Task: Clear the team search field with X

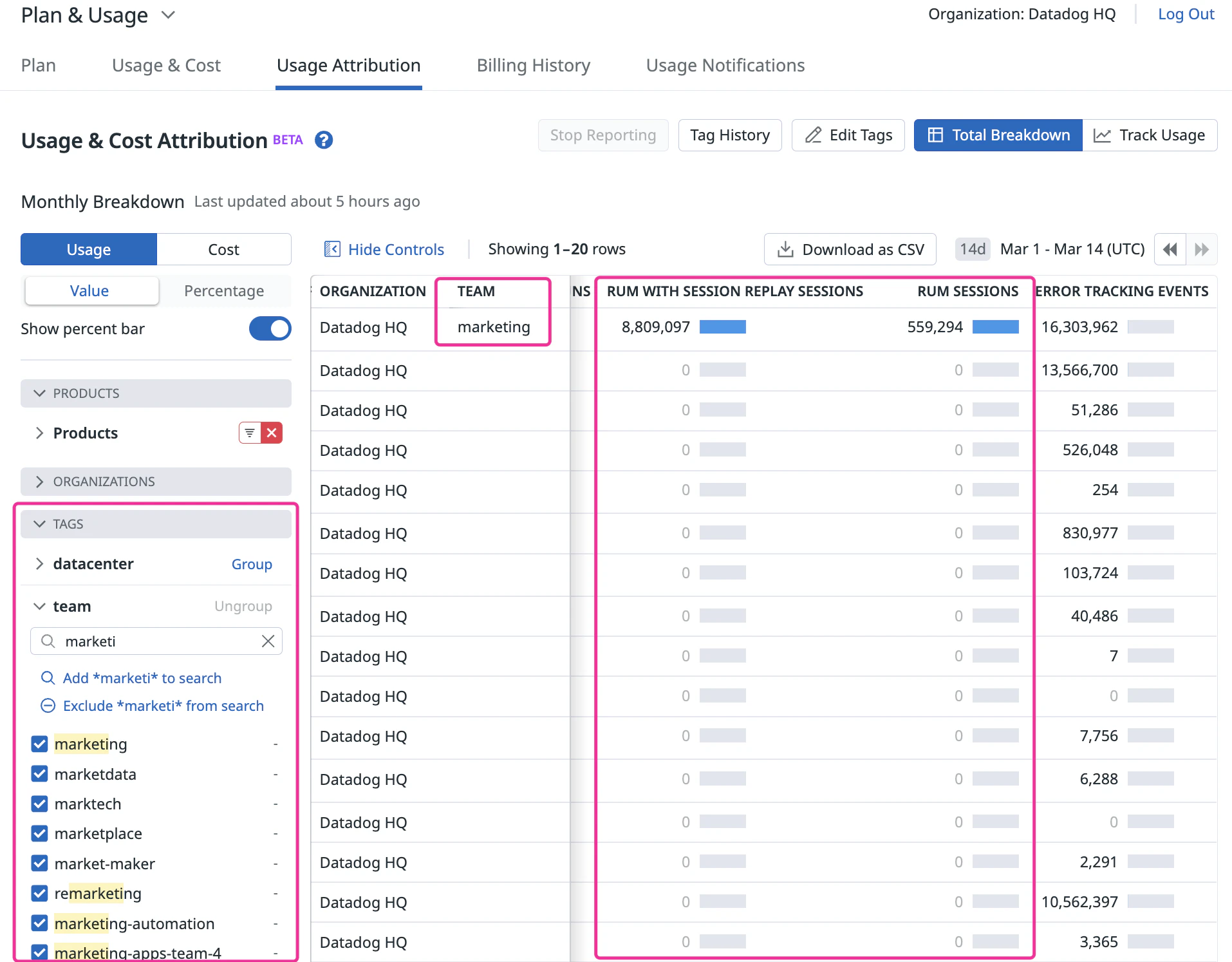Action: pyautogui.click(x=268, y=641)
